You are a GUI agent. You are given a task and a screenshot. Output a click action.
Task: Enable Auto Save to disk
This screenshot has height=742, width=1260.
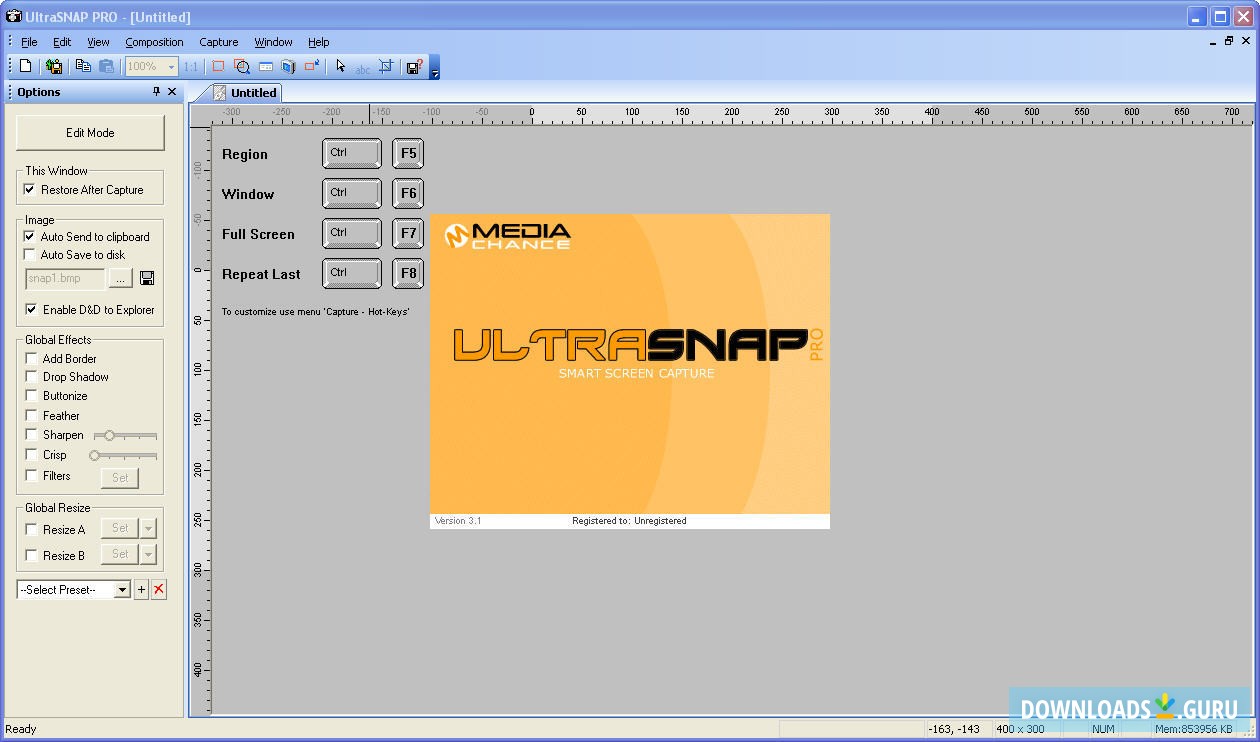pyautogui.click(x=30, y=255)
